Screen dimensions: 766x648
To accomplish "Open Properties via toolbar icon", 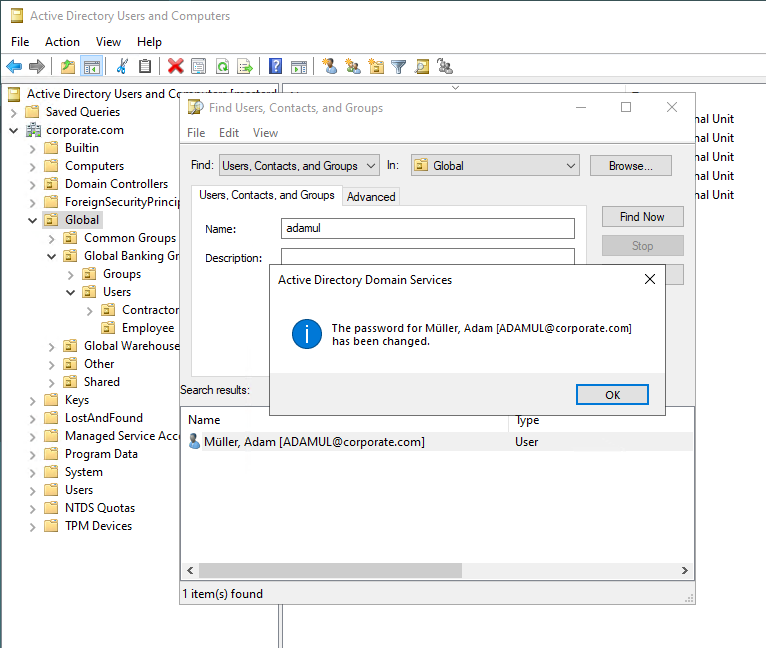I will click(198, 66).
